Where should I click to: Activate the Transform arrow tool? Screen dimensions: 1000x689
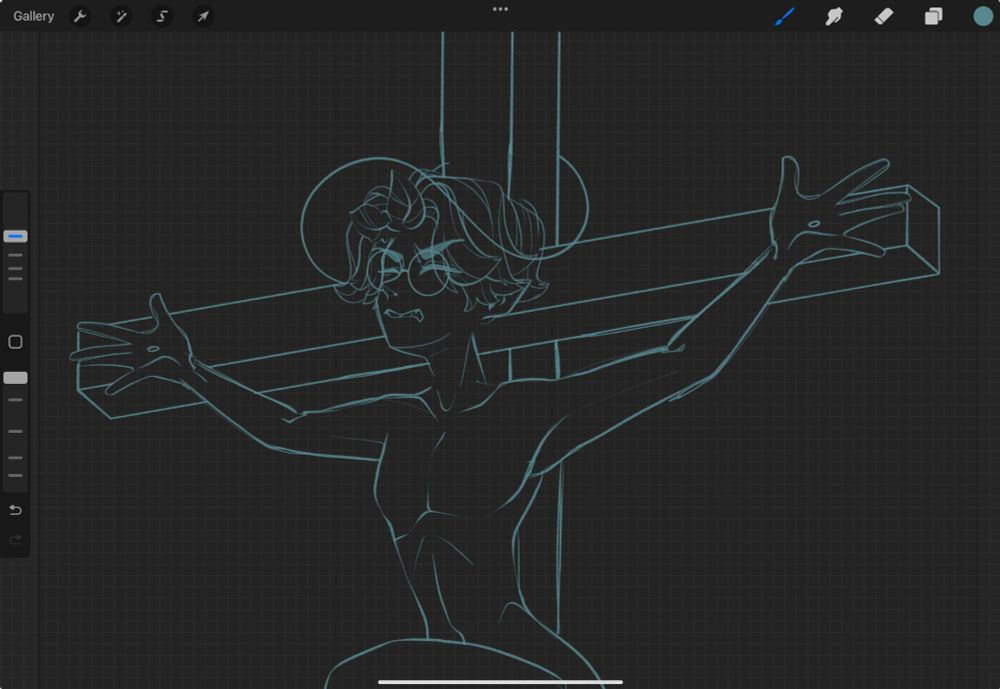203,16
